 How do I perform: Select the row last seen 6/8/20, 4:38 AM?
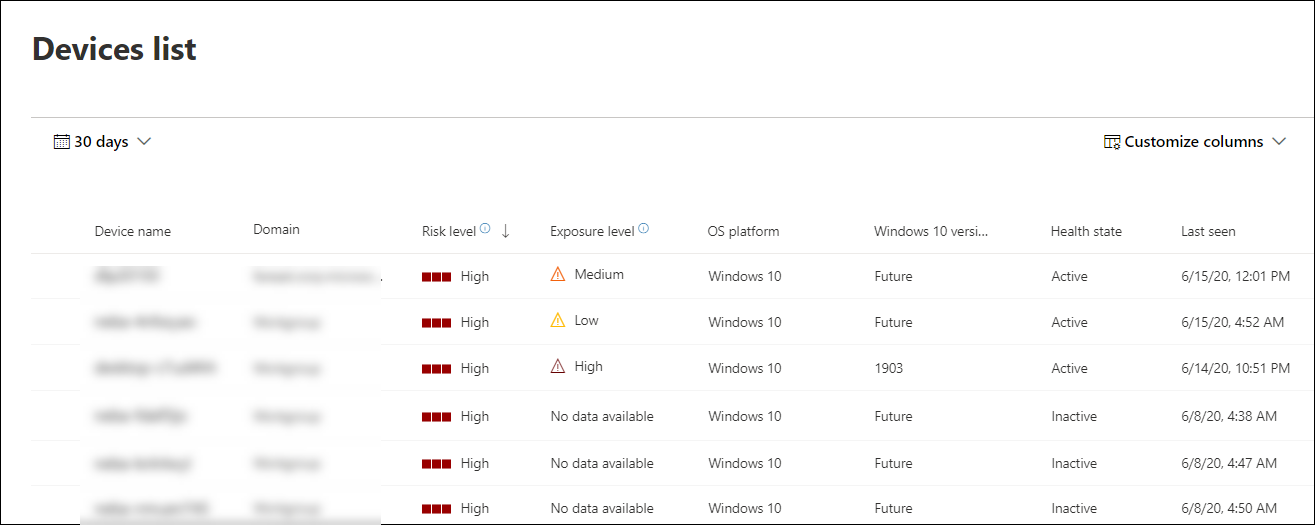pyautogui.click(x=1228, y=416)
